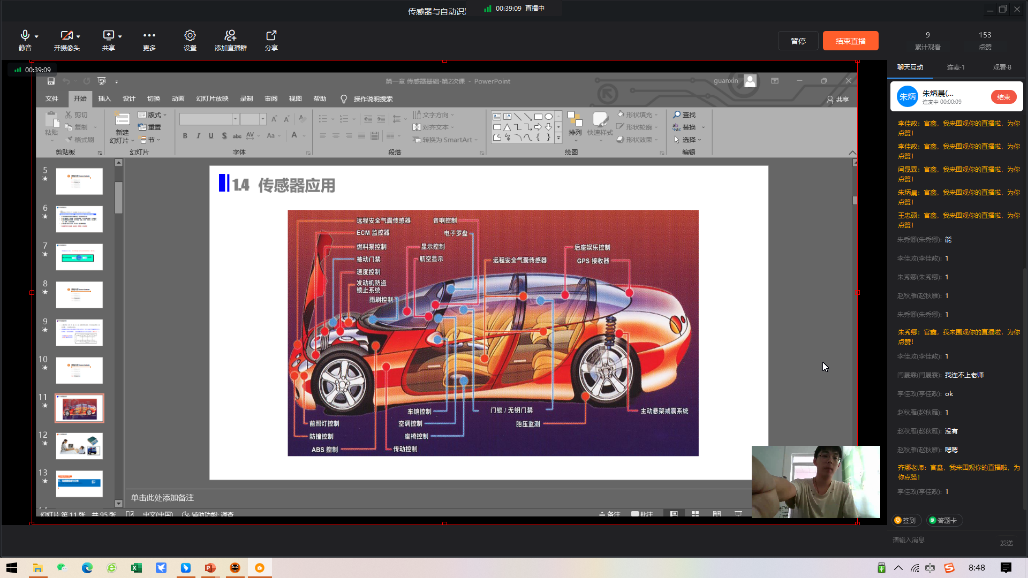The width and height of the screenshot is (1028, 578).
Task: Switch to the 插入 ribbon tab
Action: click(104, 99)
